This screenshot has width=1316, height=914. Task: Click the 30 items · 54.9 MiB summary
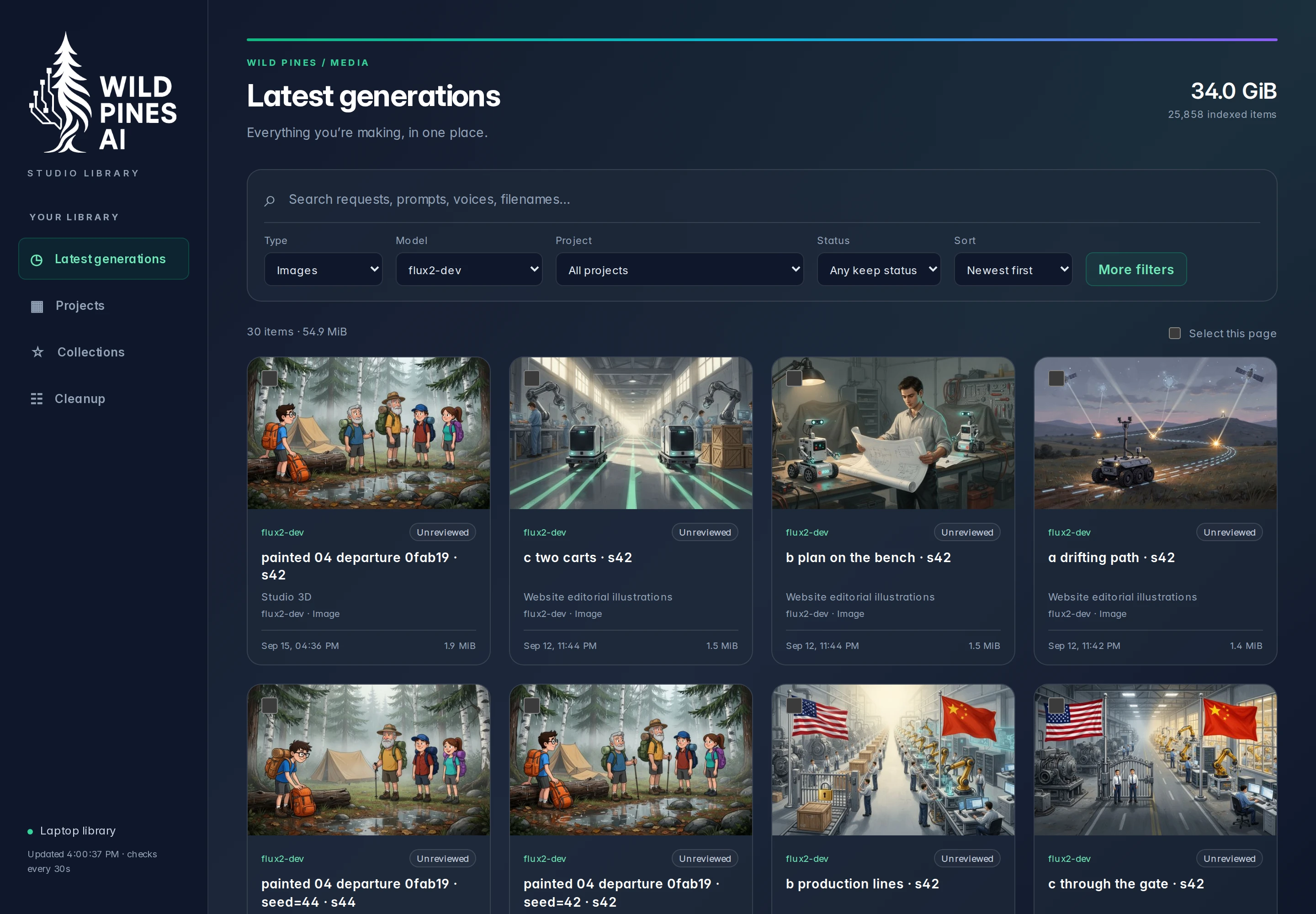tap(297, 332)
